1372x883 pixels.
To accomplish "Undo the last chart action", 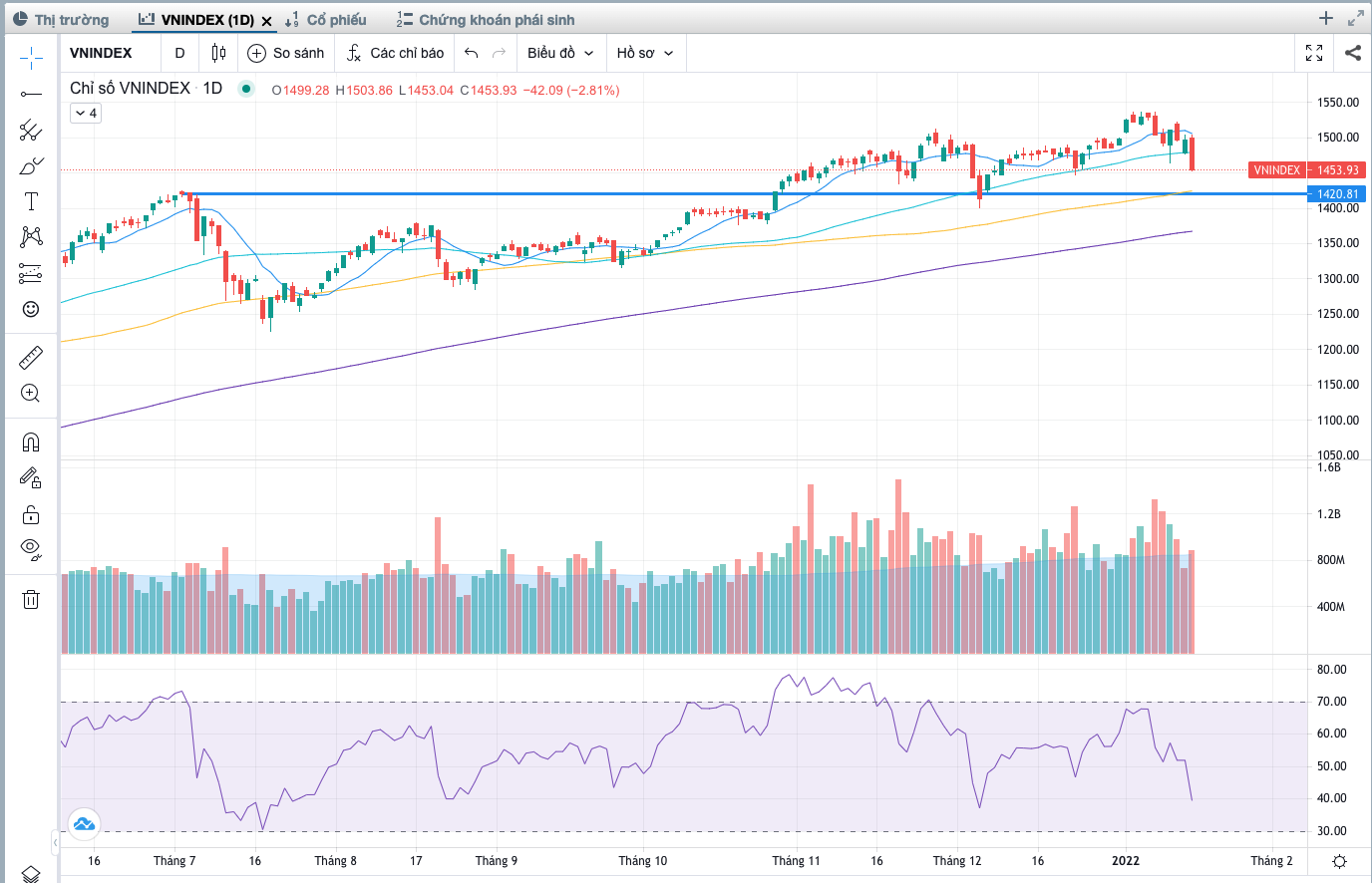I will (472, 53).
